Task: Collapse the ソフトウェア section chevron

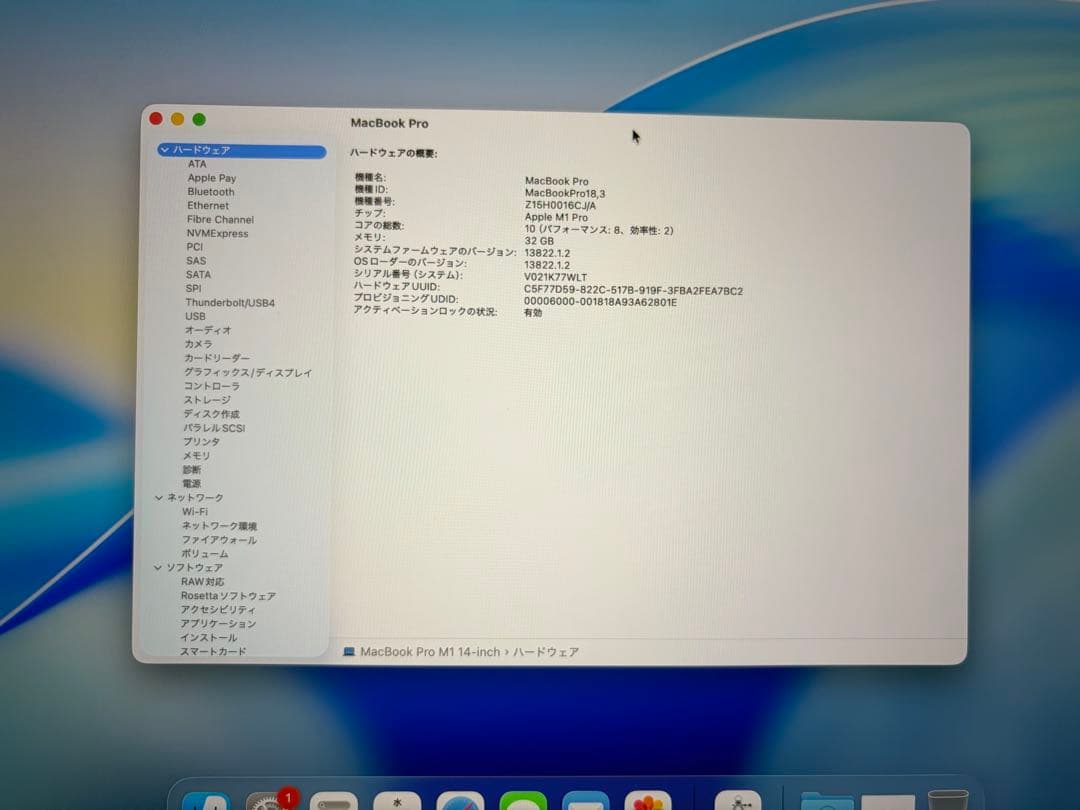Action: click(158, 568)
